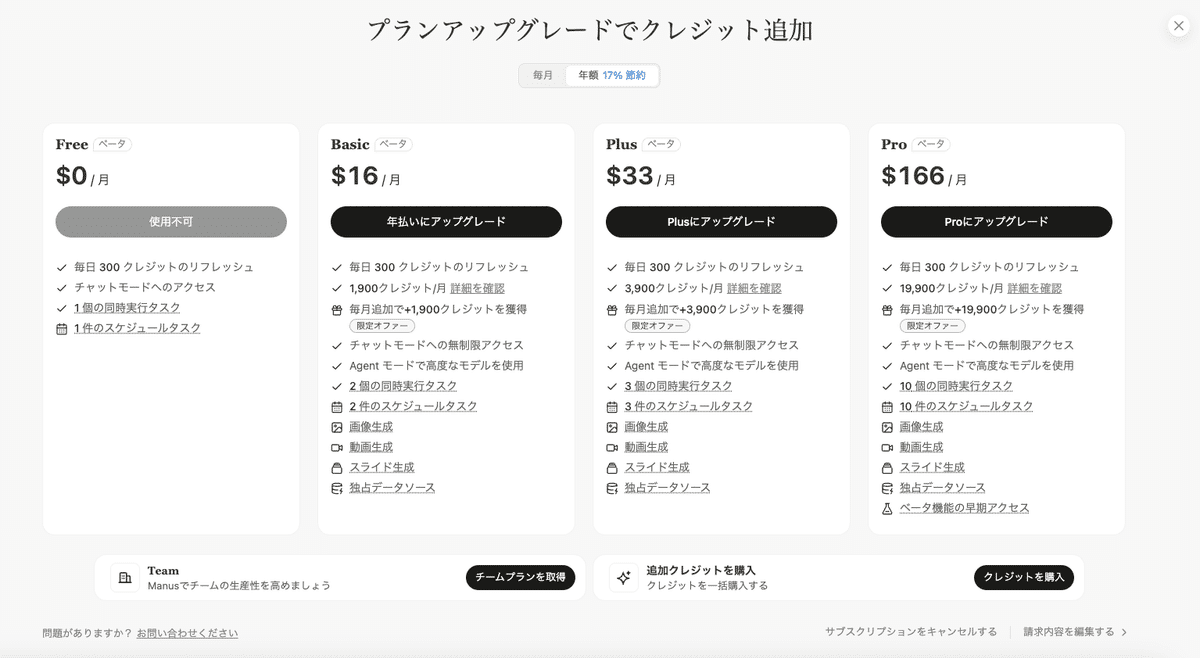The width and height of the screenshot is (1200, 658).
Task: Click the flask icon for beta features
Action: click(887, 509)
